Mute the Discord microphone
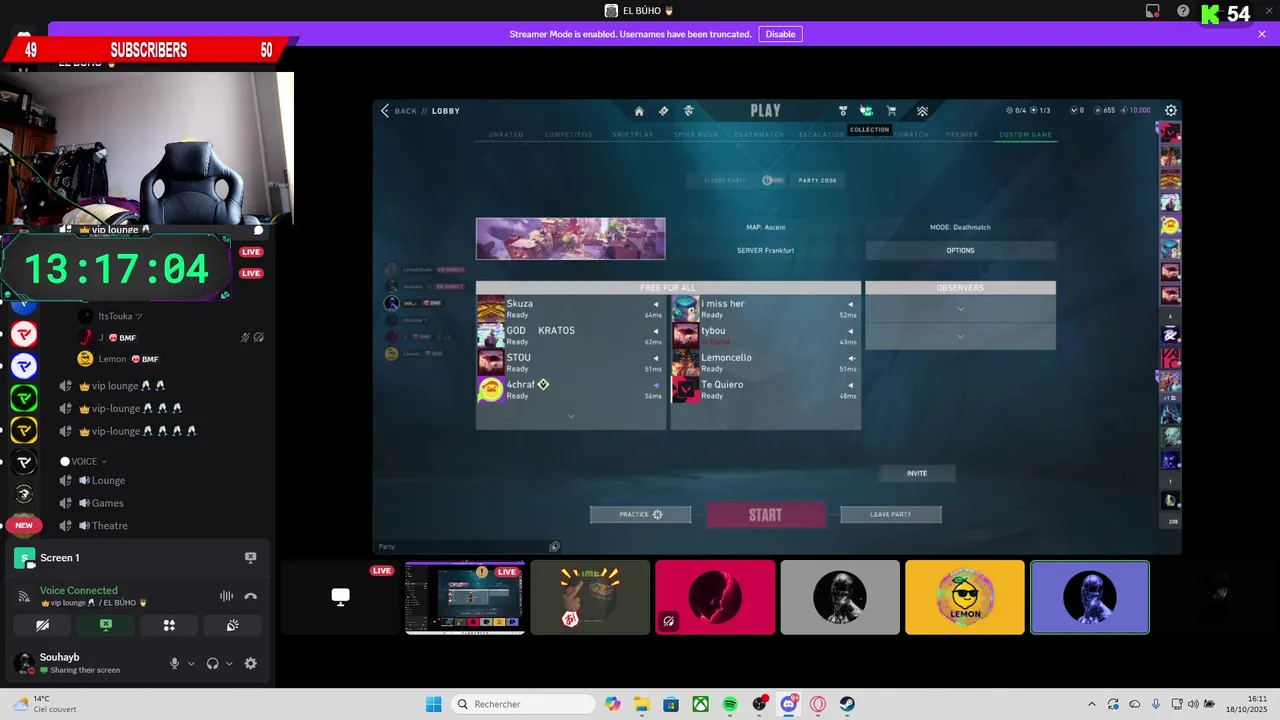This screenshot has height=720, width=1280. [x=174, y=663]
